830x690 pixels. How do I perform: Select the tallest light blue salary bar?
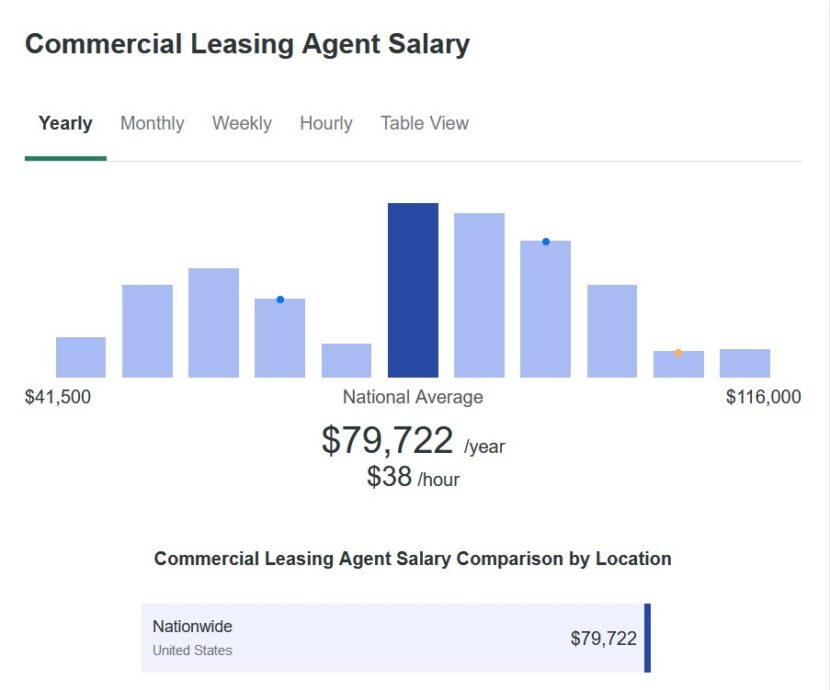click(x=479, y=290)
